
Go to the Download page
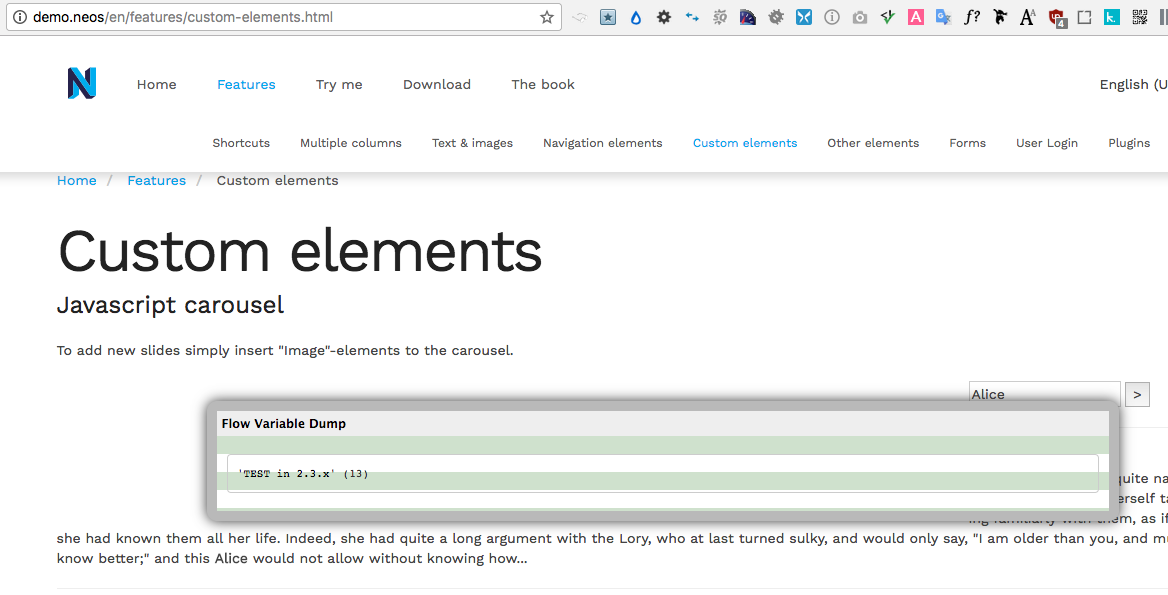click(x=437, y=85)
